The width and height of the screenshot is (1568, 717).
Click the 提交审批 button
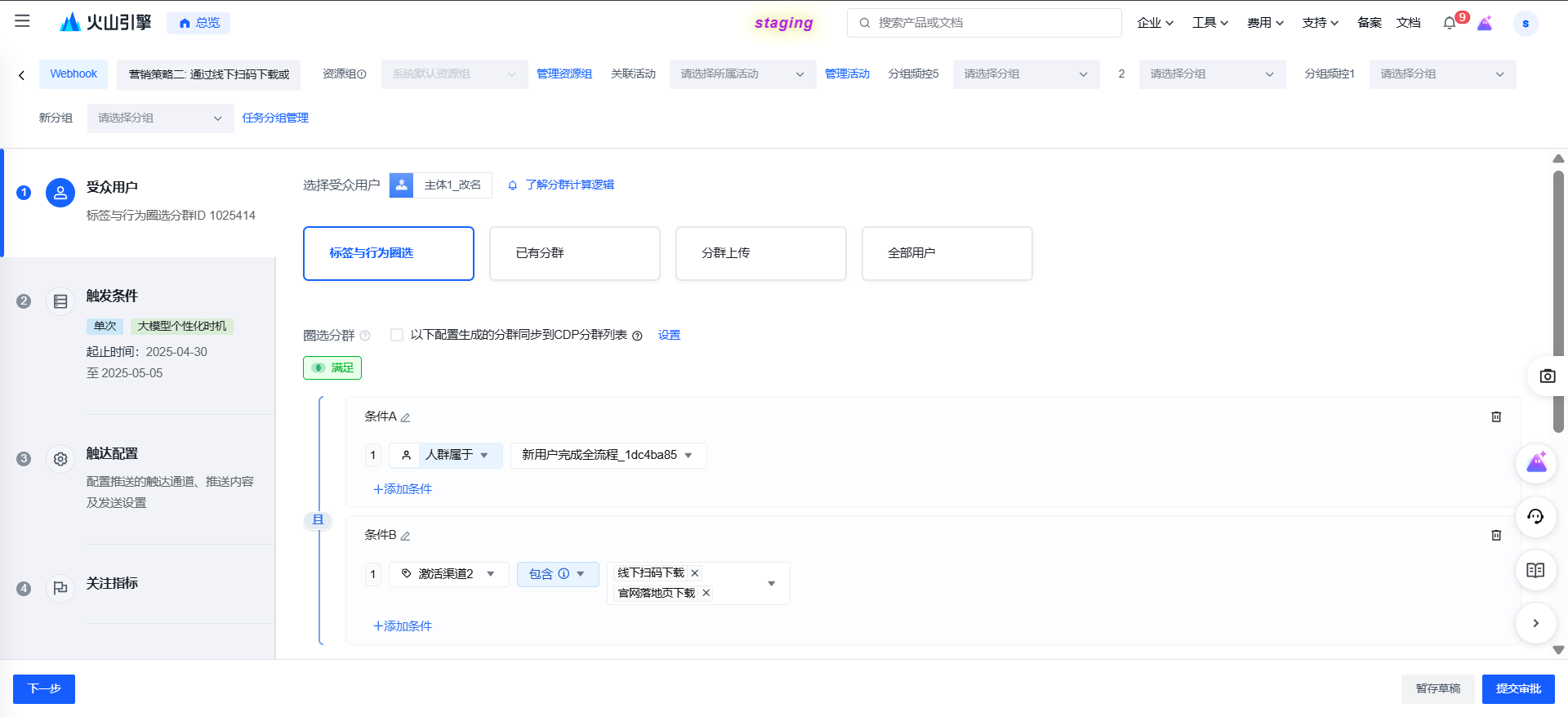[x=1517, y=688]
